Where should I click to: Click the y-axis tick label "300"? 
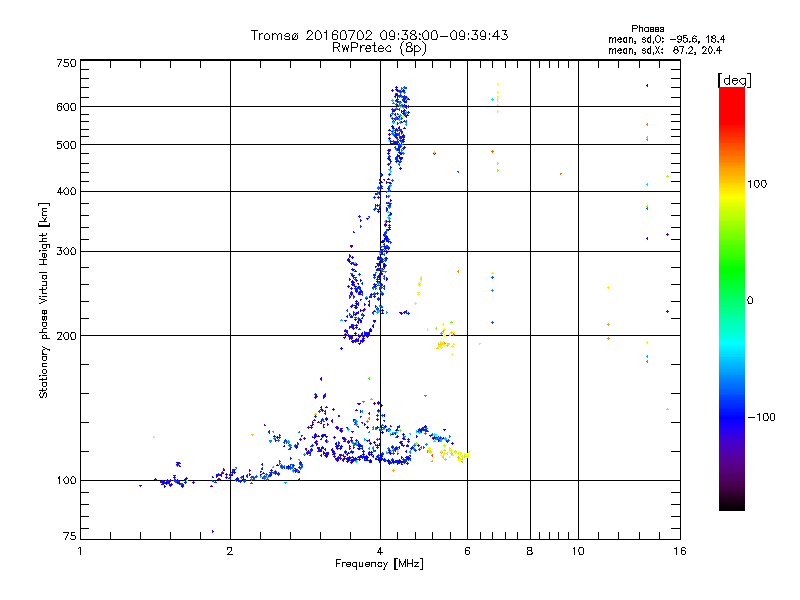(x=66, y=252)
